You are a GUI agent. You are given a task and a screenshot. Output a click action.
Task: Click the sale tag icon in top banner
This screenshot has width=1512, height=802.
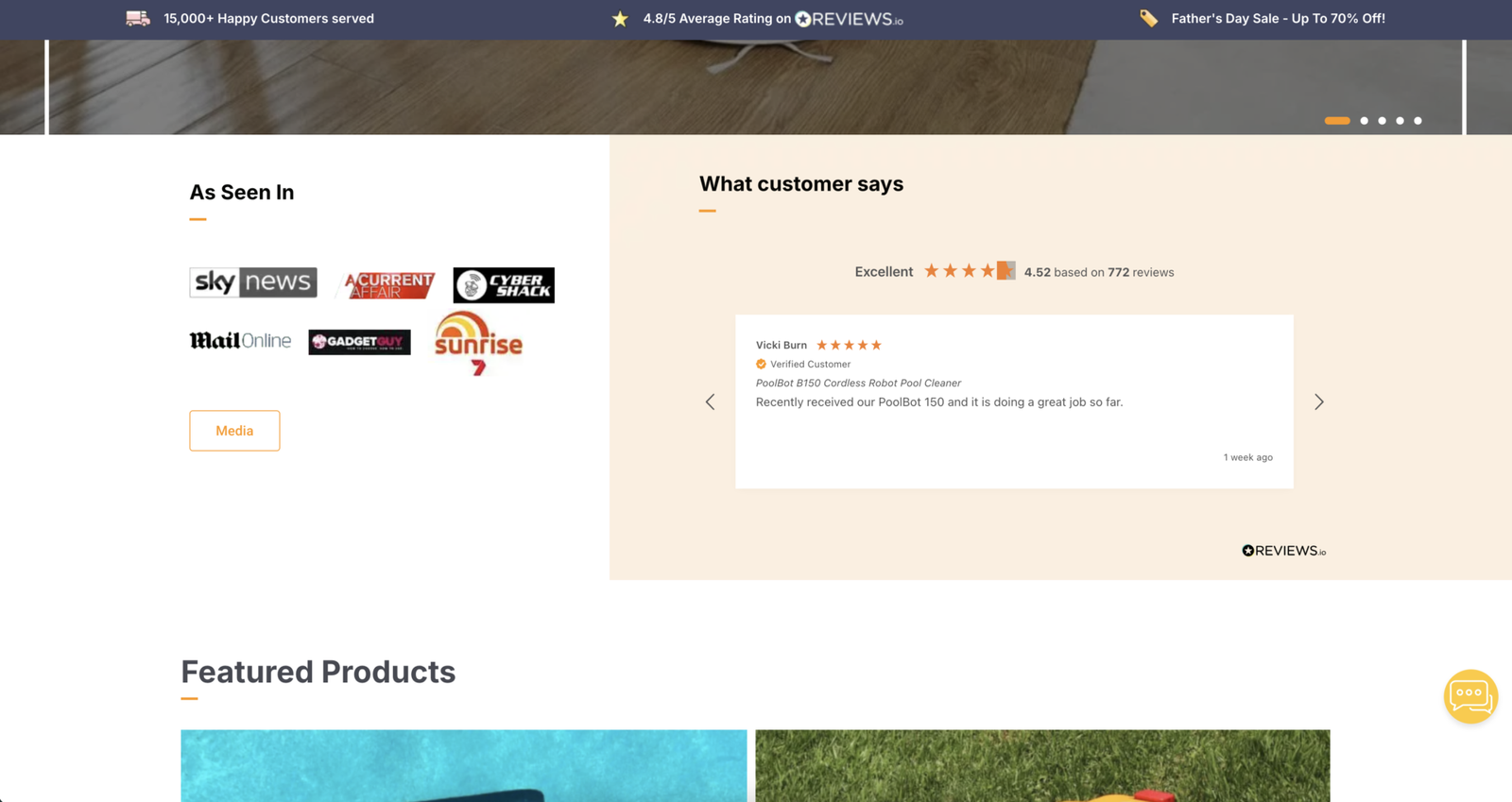[x=1148, y=18]
